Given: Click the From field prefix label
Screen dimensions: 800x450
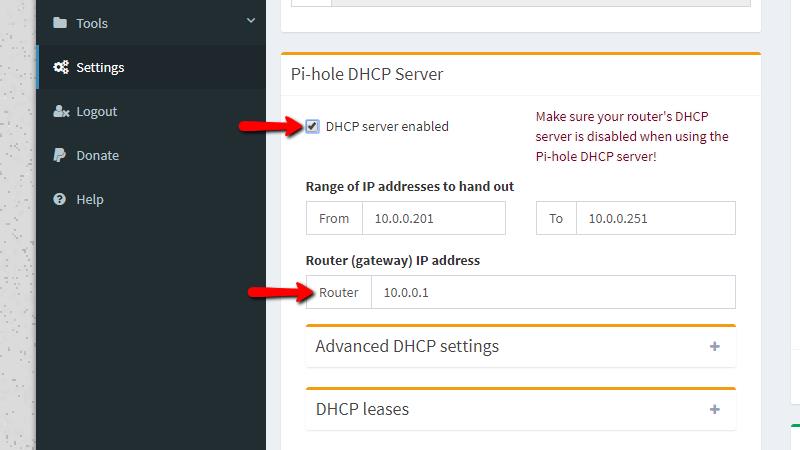Looking at the screenshot, I should (x=334, y=218).
